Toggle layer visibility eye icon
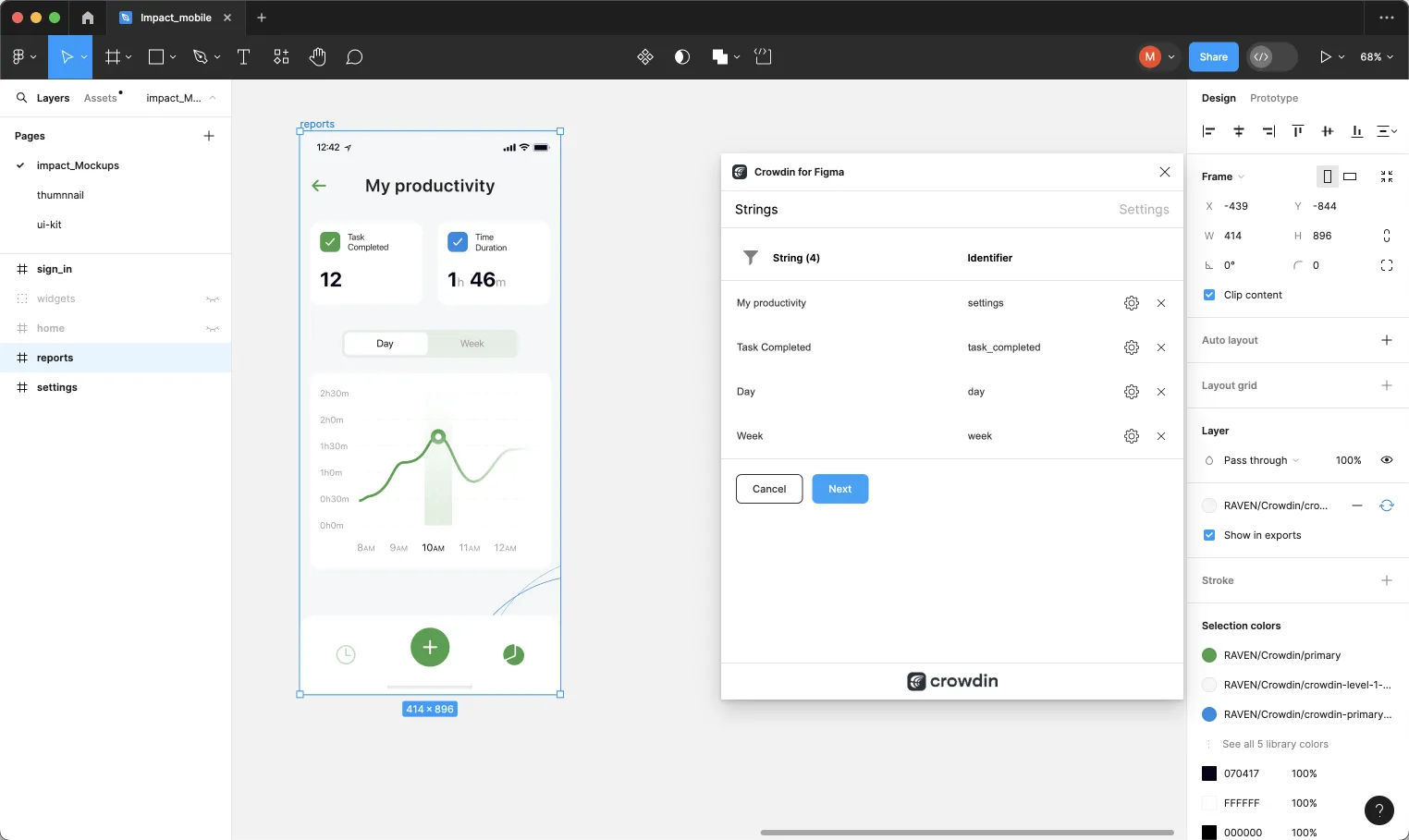1409x840 pixels. pos(1387,460)
